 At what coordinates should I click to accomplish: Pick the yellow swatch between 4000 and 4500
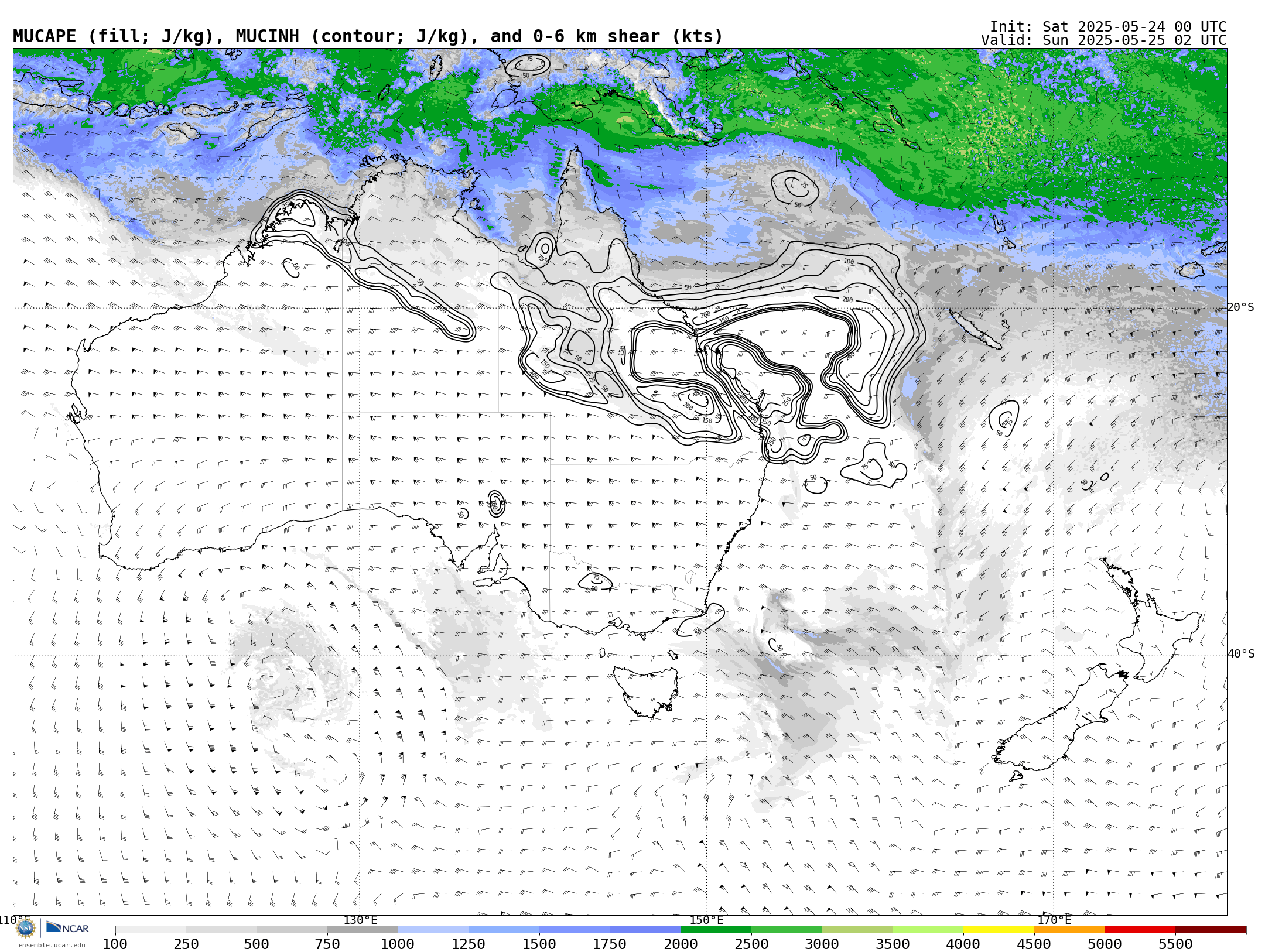[x=999, y=930]
